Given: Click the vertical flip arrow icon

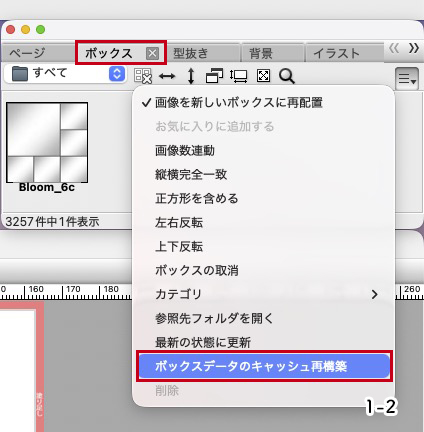Looking at the screenshot, I should click(x=191, y=76).
